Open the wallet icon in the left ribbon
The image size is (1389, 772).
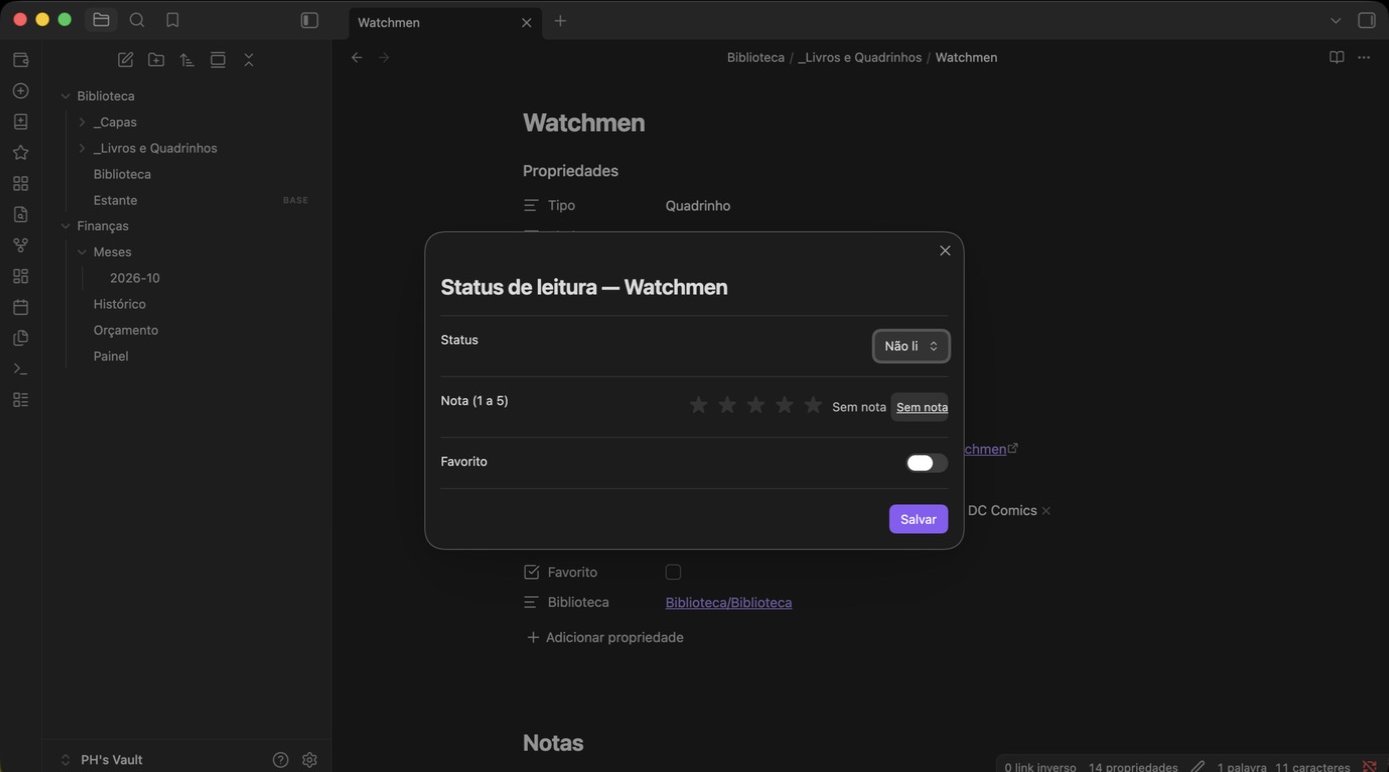pyautogui.click(x=20, y=60)
